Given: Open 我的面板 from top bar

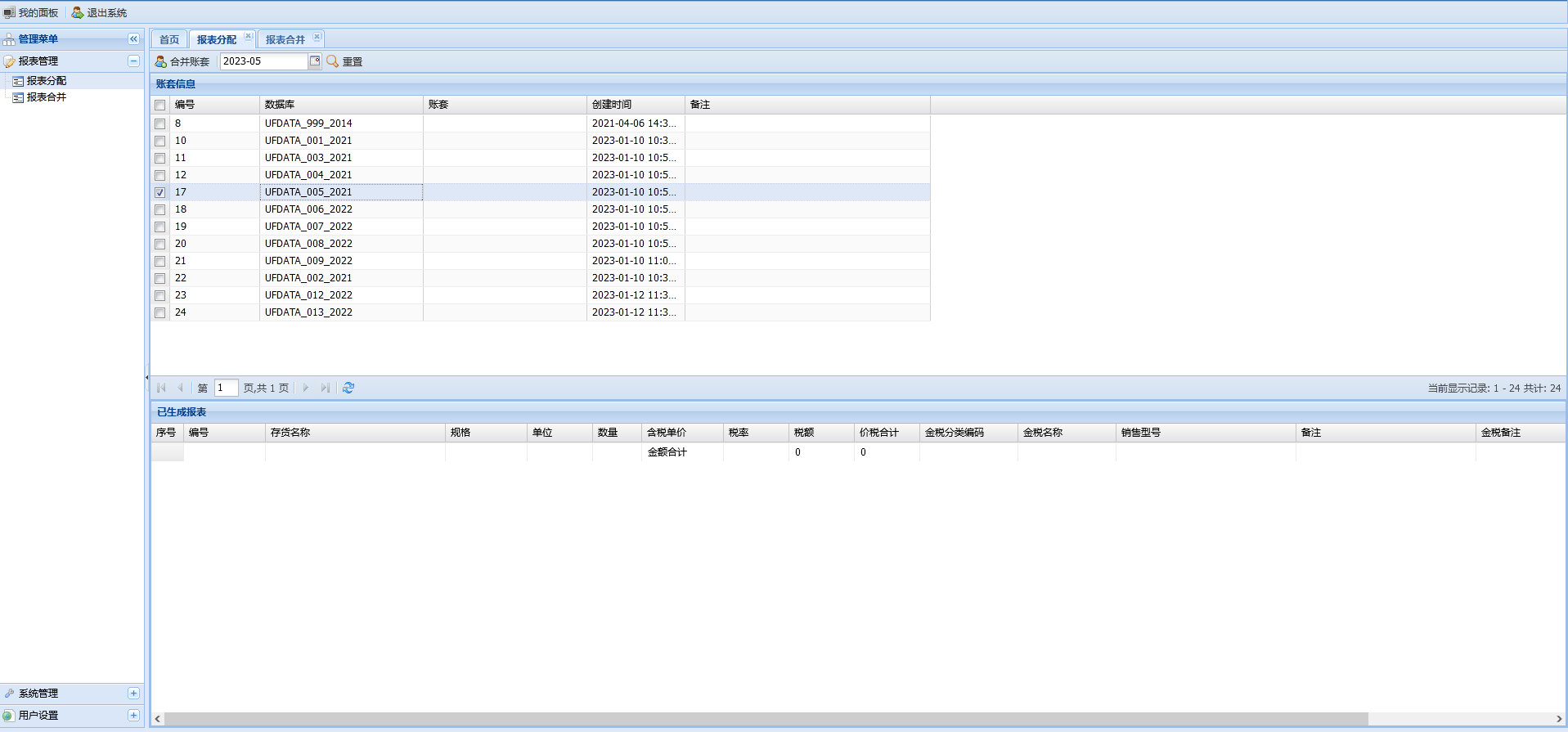Looking at the screenshot, I should [31, 12].
